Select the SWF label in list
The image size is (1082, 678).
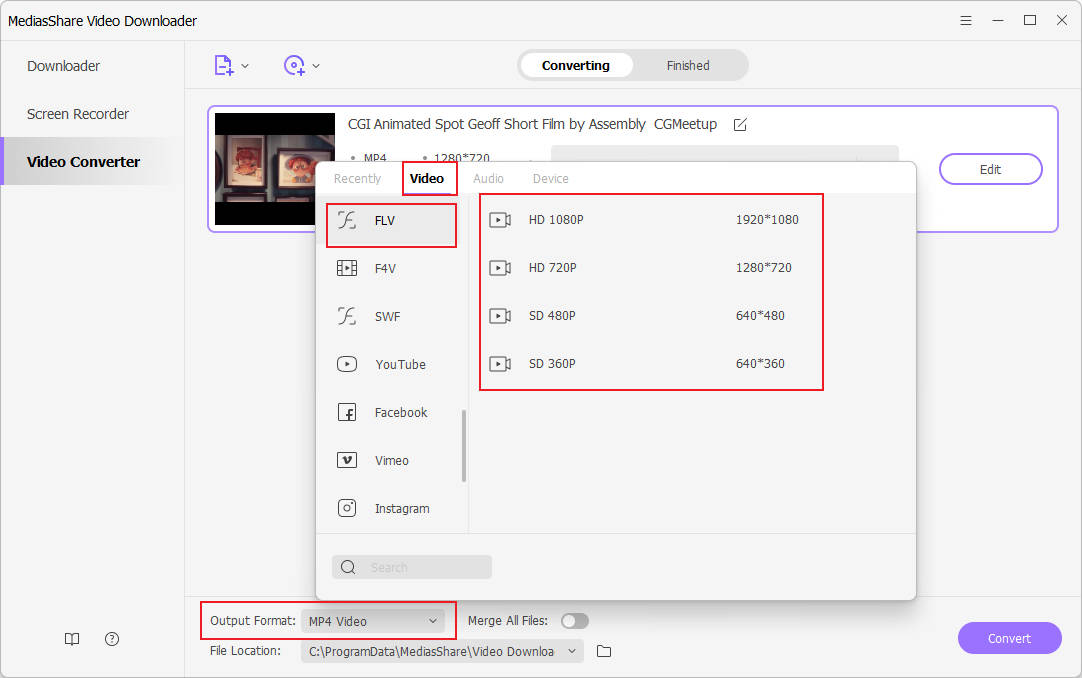387,317
